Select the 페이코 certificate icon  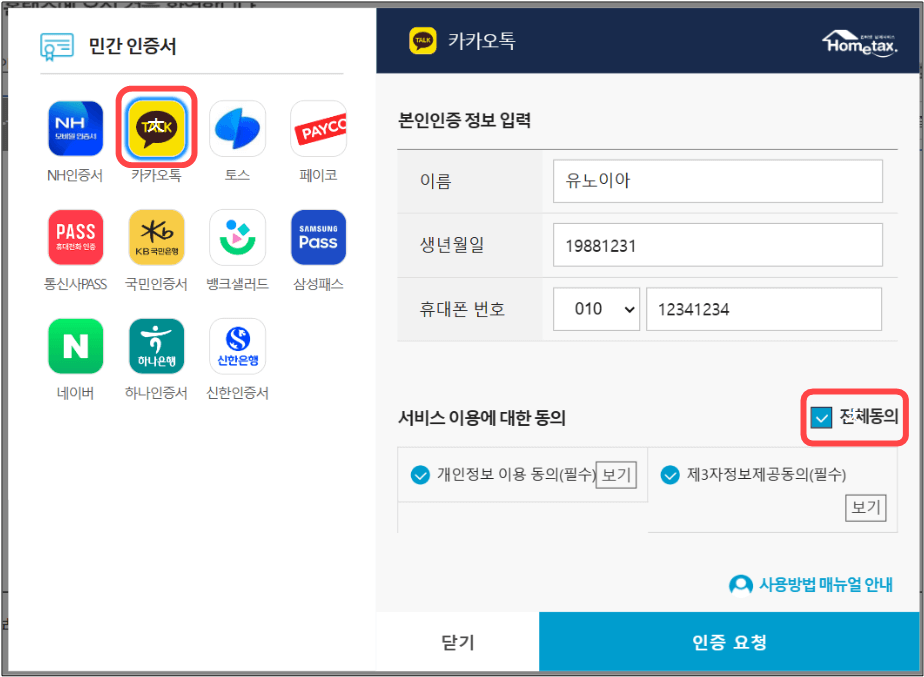tap(318, 128)
